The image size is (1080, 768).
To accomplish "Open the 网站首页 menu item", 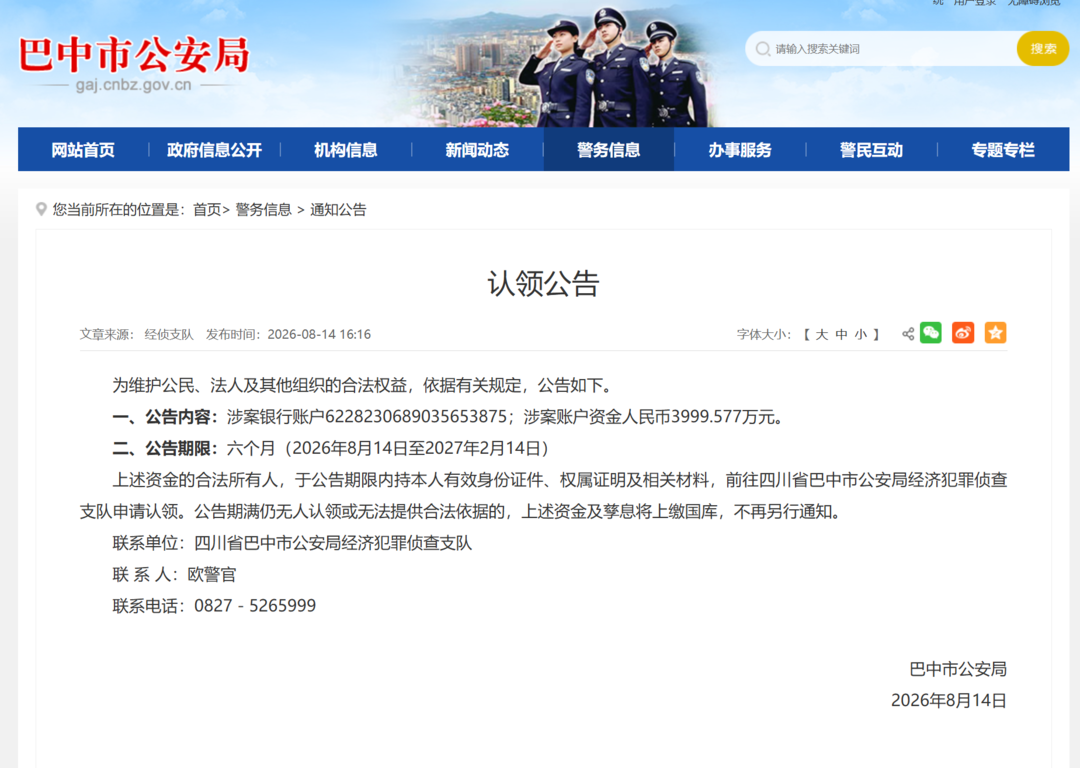I will (83, 149).
